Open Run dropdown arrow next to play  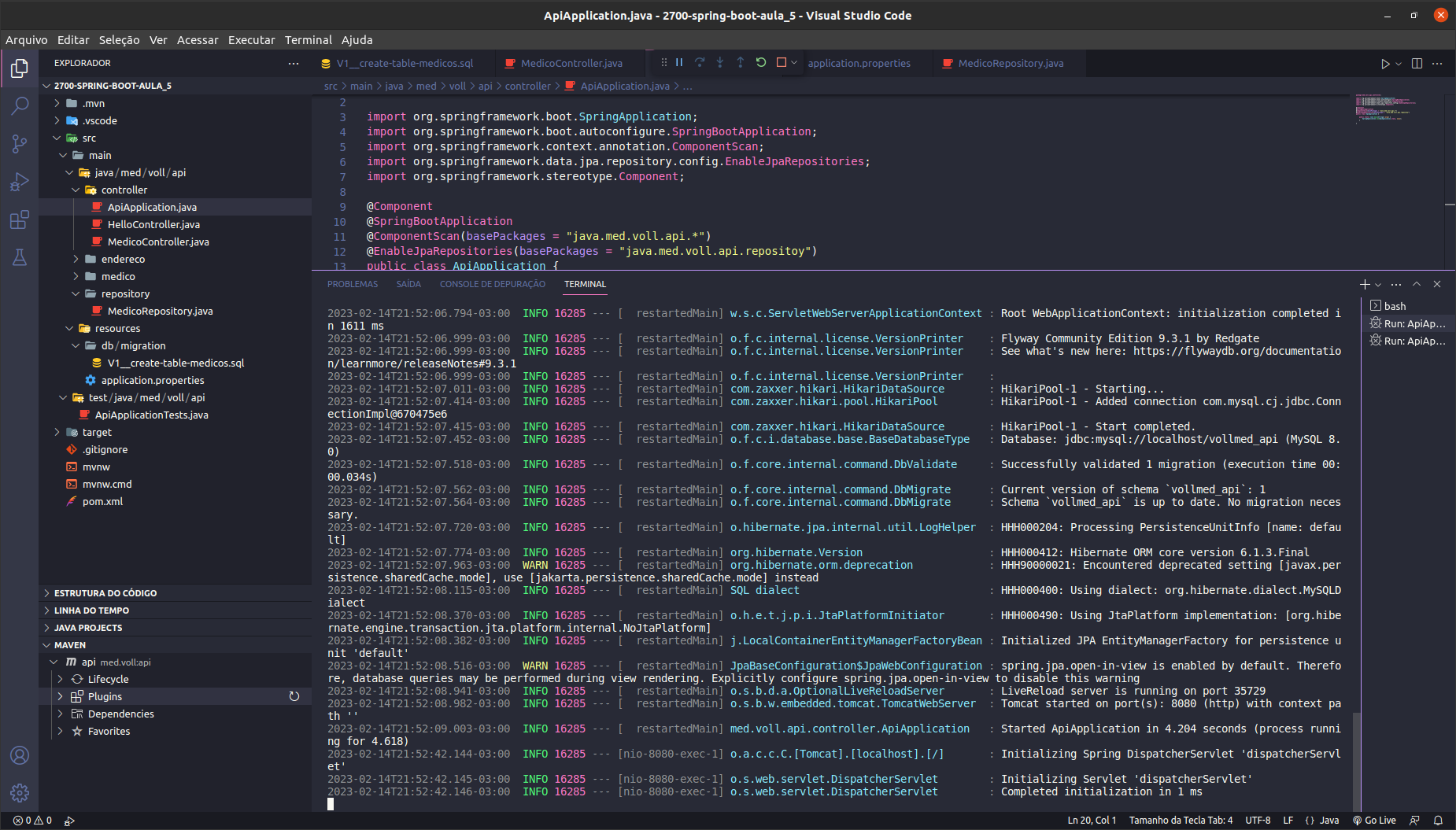tap(1399, 64)
